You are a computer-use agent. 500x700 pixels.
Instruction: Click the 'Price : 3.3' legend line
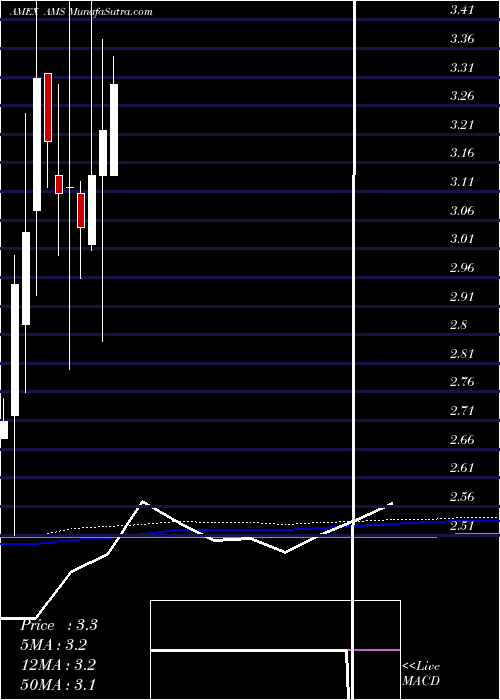tap(59, 625)
